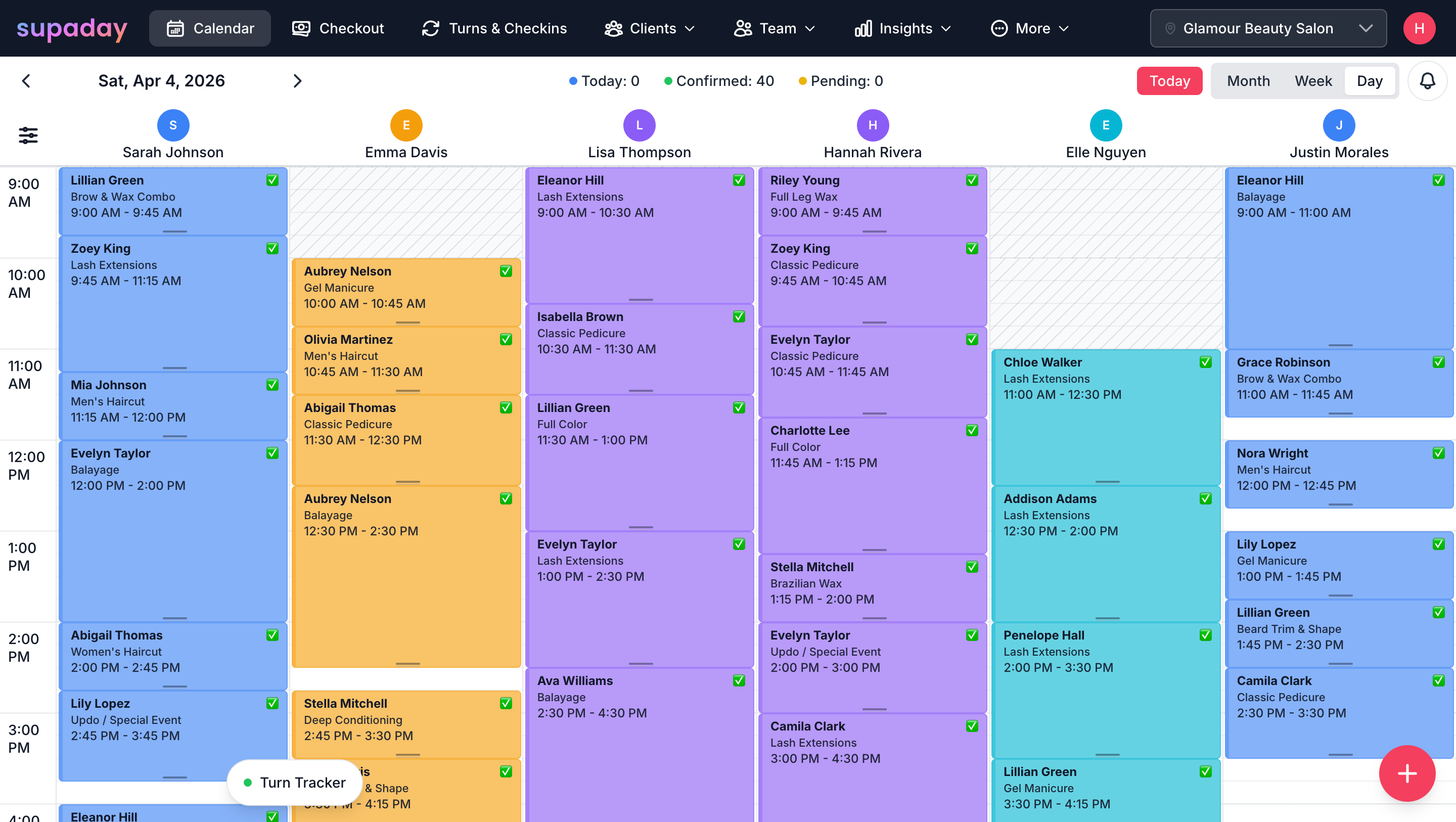1456x822 pixels.
Task: Click the location pin icon in salon selector
Action: click(x=1170, y=28)
